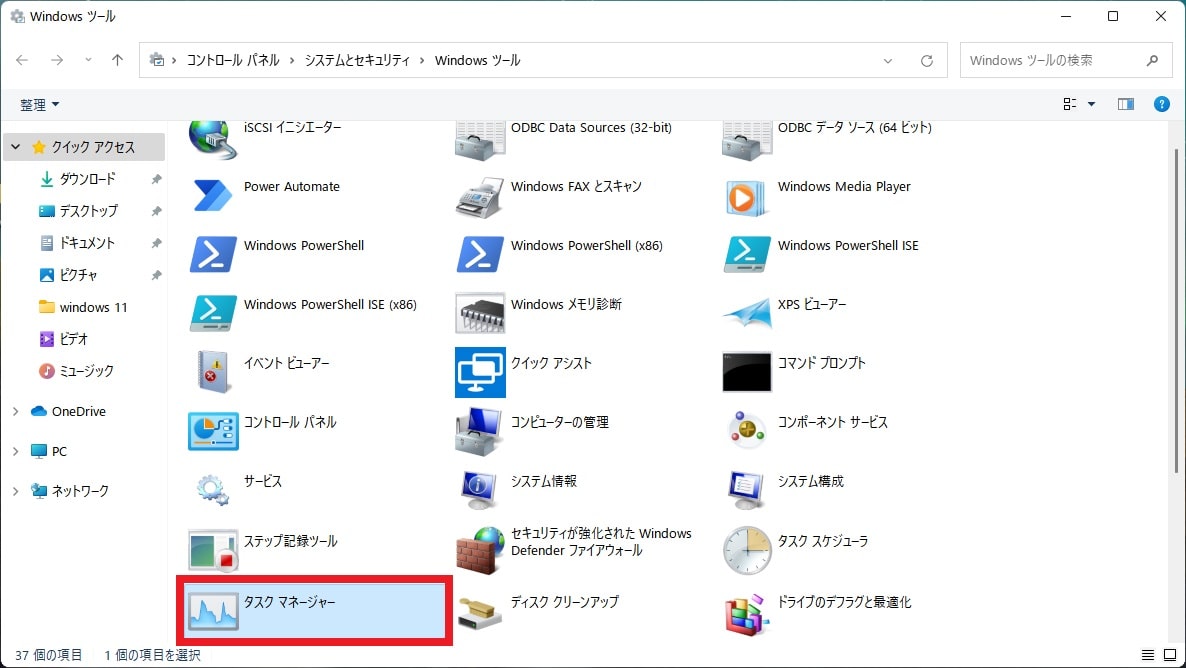Viewport: 1186px width, 668px height.
Task: Go to コントロール パネル in breadcrumb
Action: 233,61
